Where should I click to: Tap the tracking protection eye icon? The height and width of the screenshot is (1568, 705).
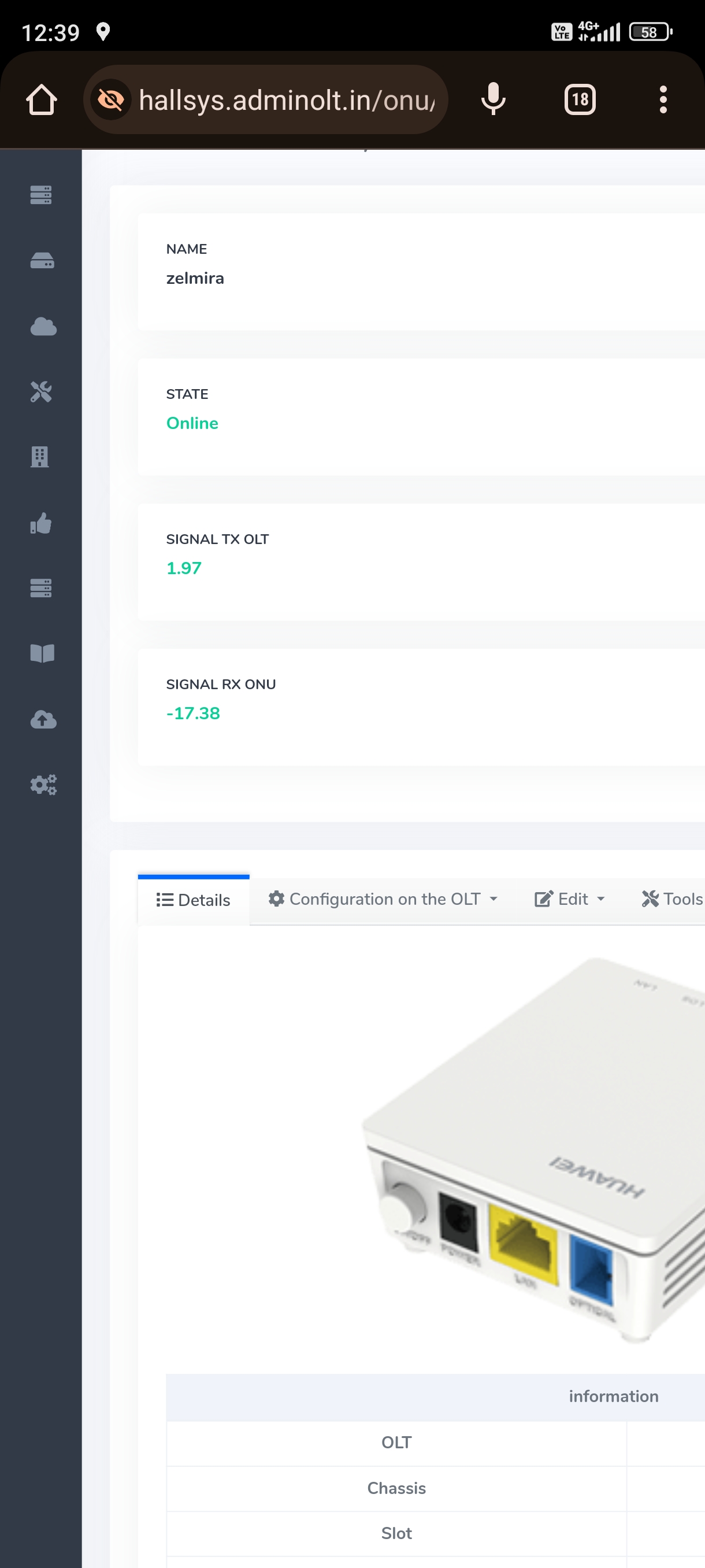coord(111,100)
